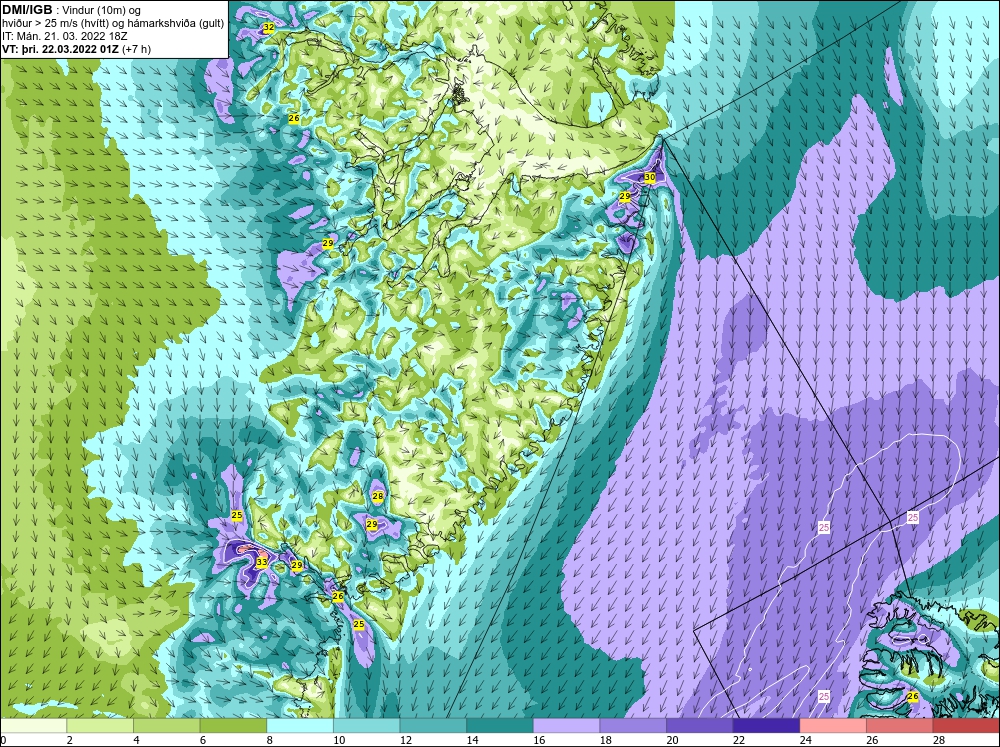
Task: Click the legend scale number 4
Action: coord(136,740)
